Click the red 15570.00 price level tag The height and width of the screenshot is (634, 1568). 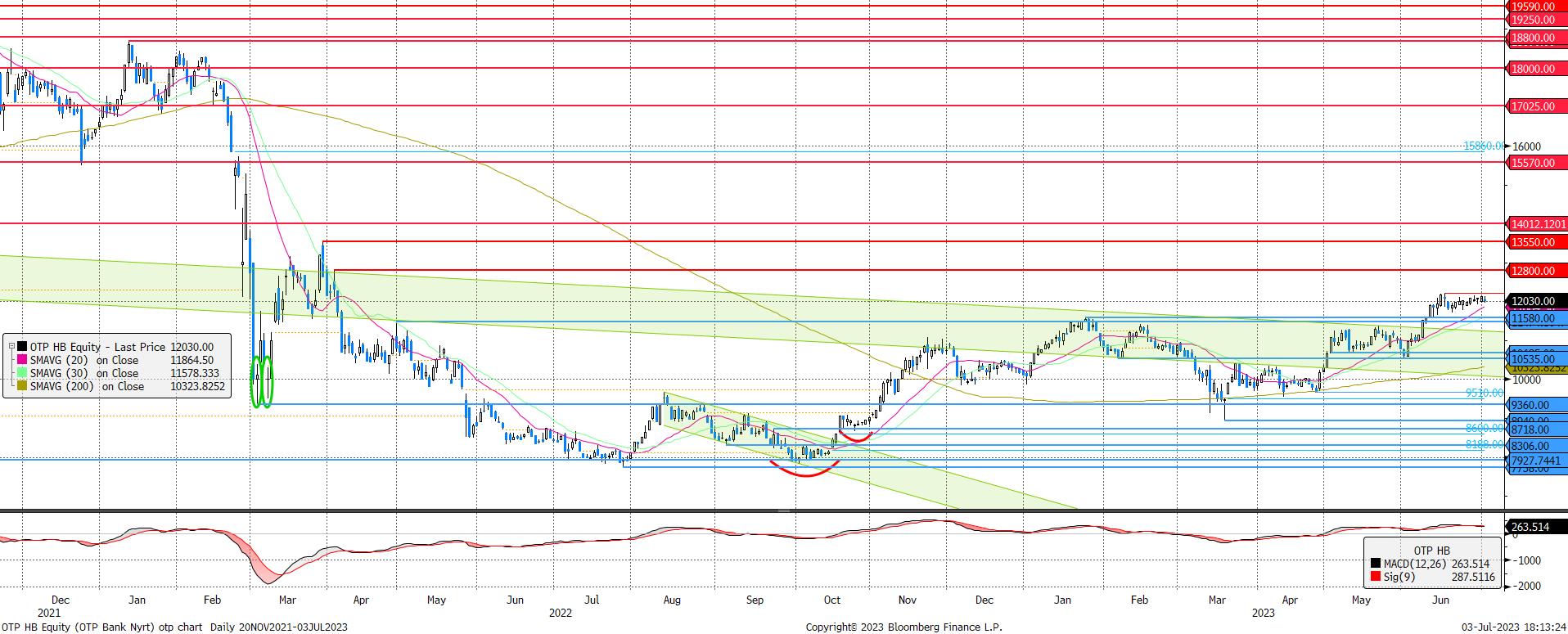[x=1537, y=163]
